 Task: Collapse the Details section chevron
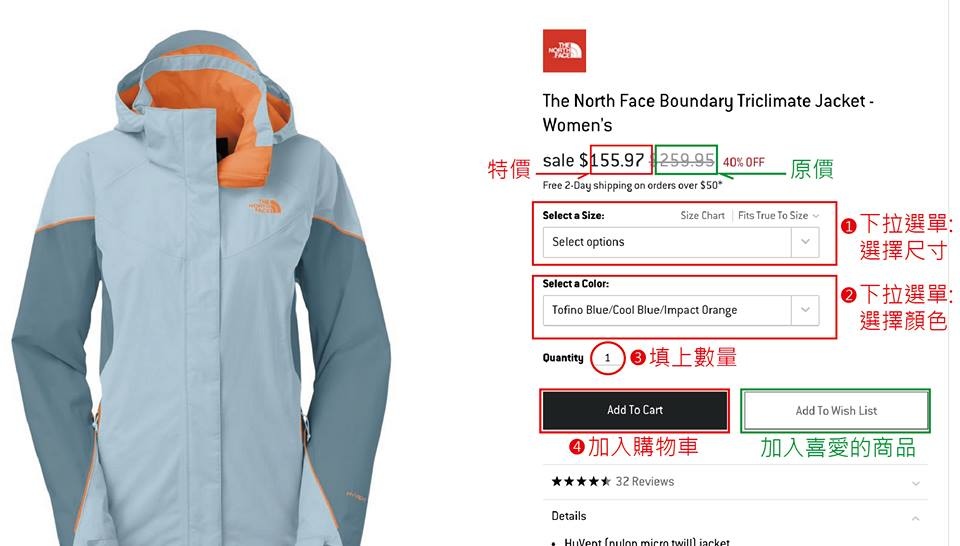click(x=915, y=518)
